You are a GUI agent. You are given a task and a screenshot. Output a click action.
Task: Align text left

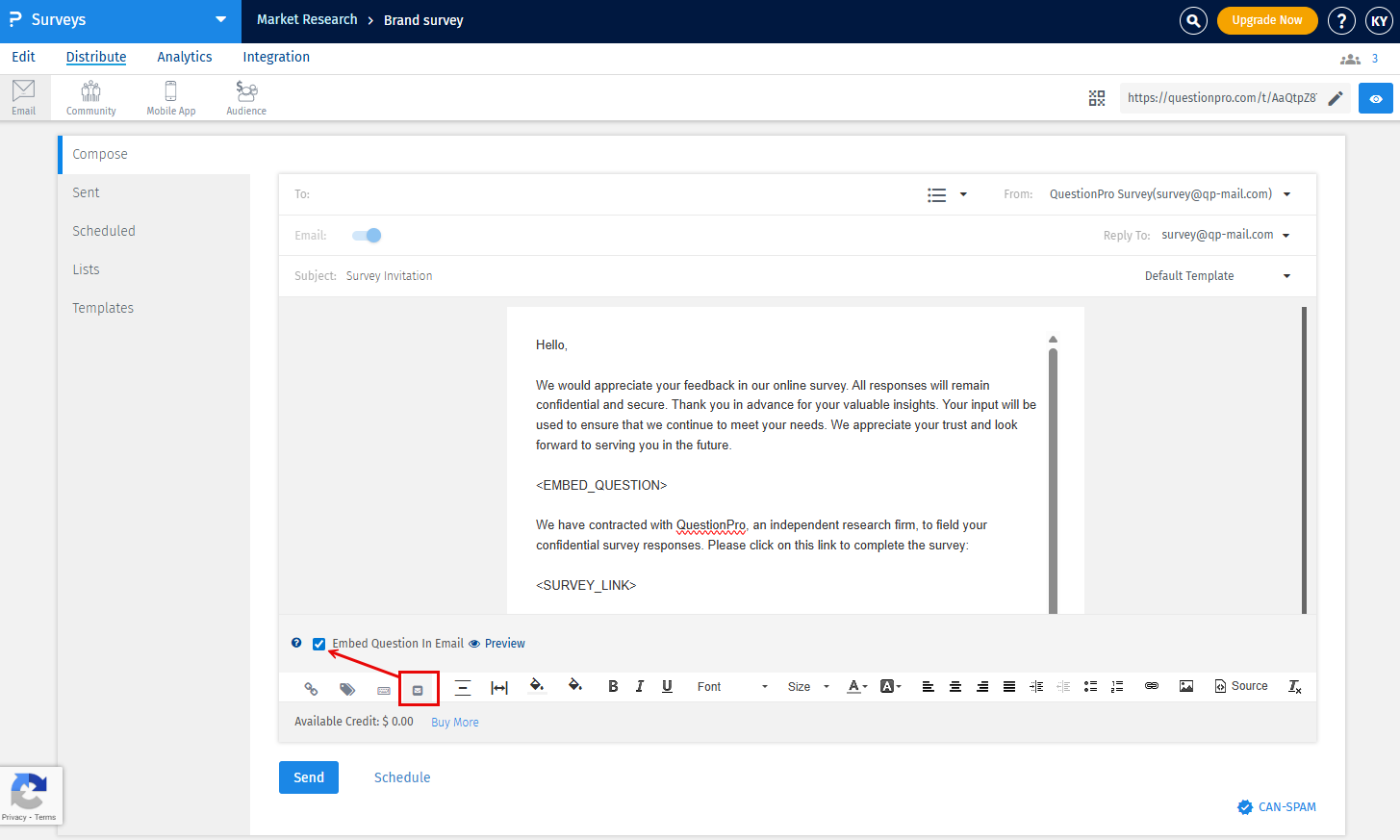(929, 686)
